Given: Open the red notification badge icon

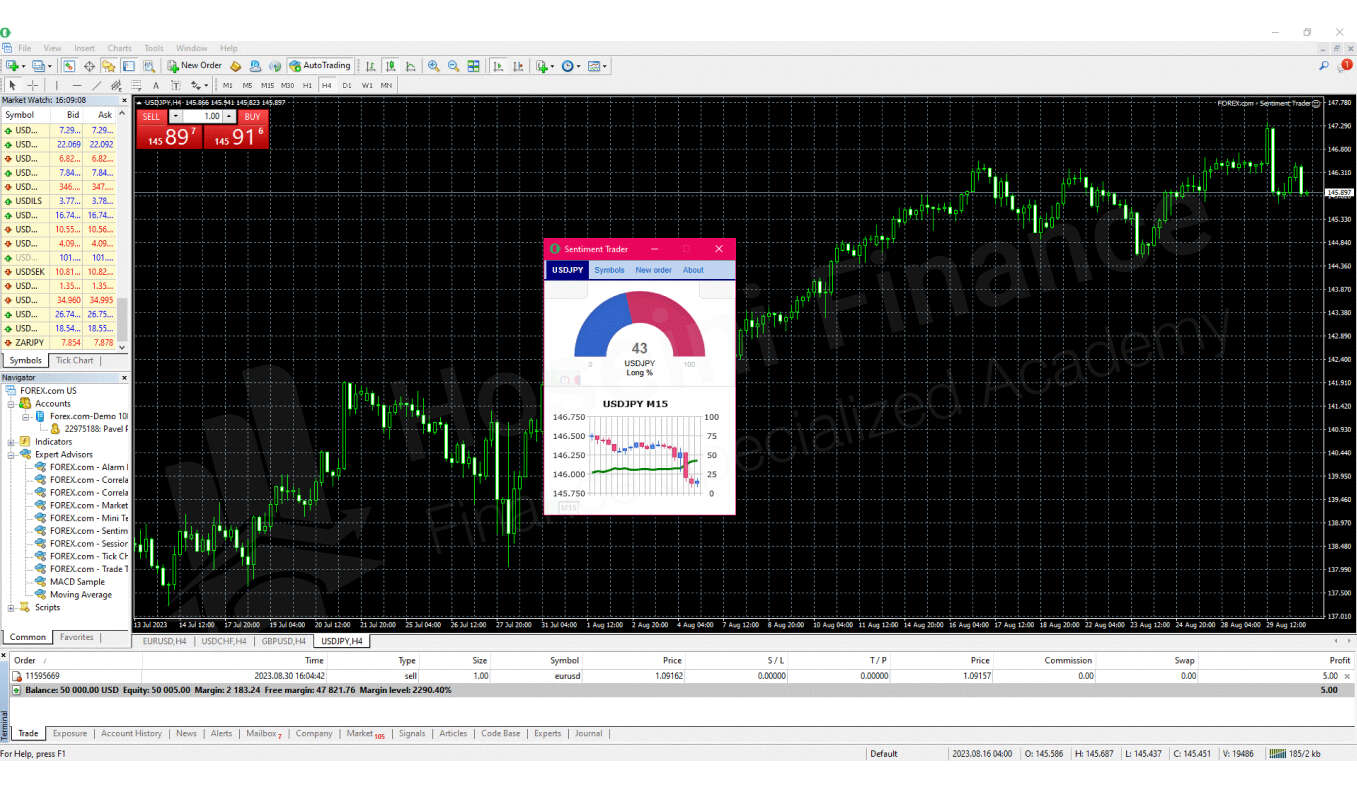Looking at the screenshot, I should [x=1345, y=65].
